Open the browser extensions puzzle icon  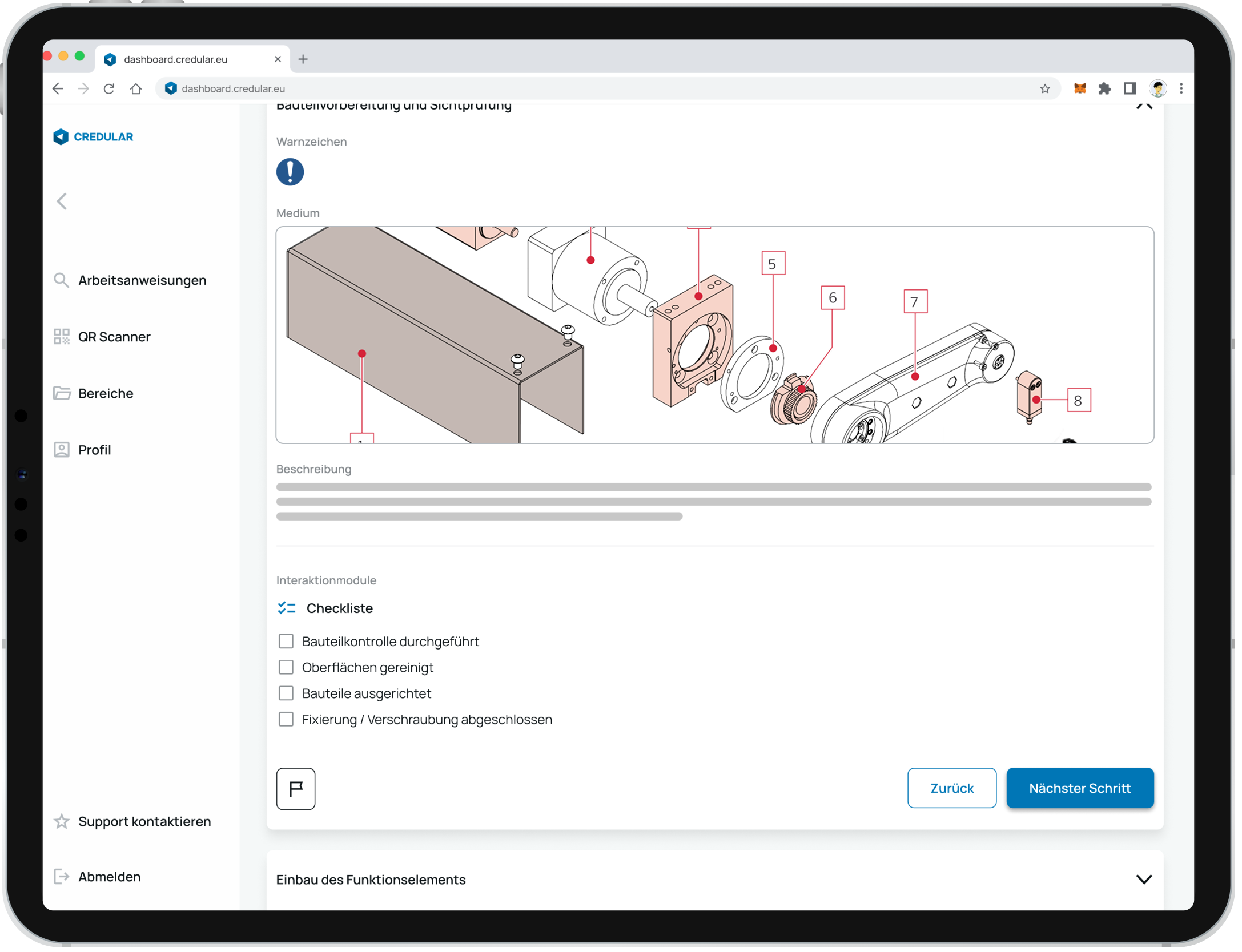click(x=1104, y=88)
